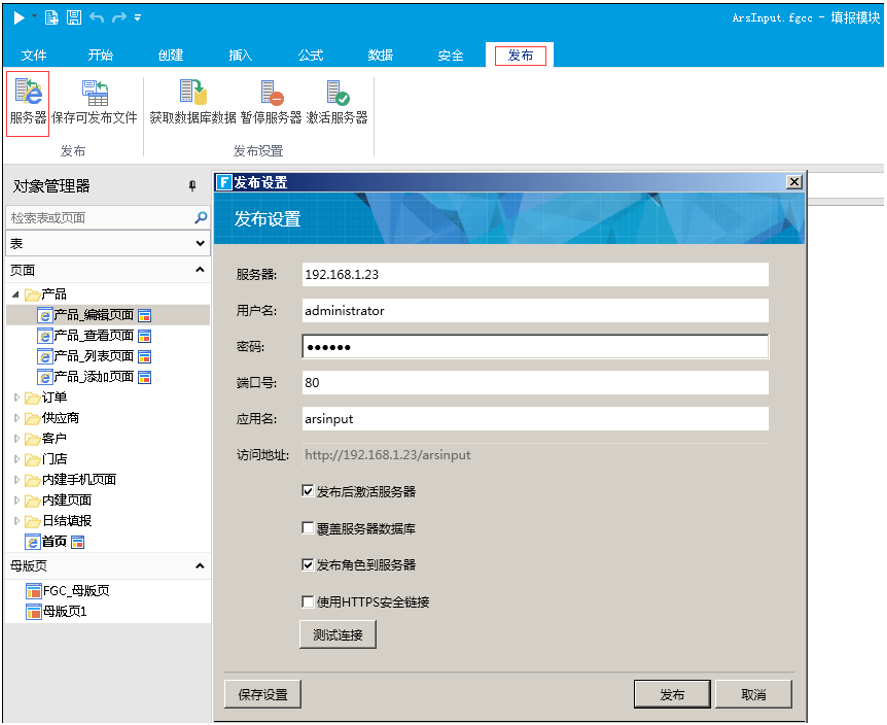Viewport: 887px width, 725px height.
Task: Click the 保存可发布文件 ribbon icon
Action: pos(95,95)
